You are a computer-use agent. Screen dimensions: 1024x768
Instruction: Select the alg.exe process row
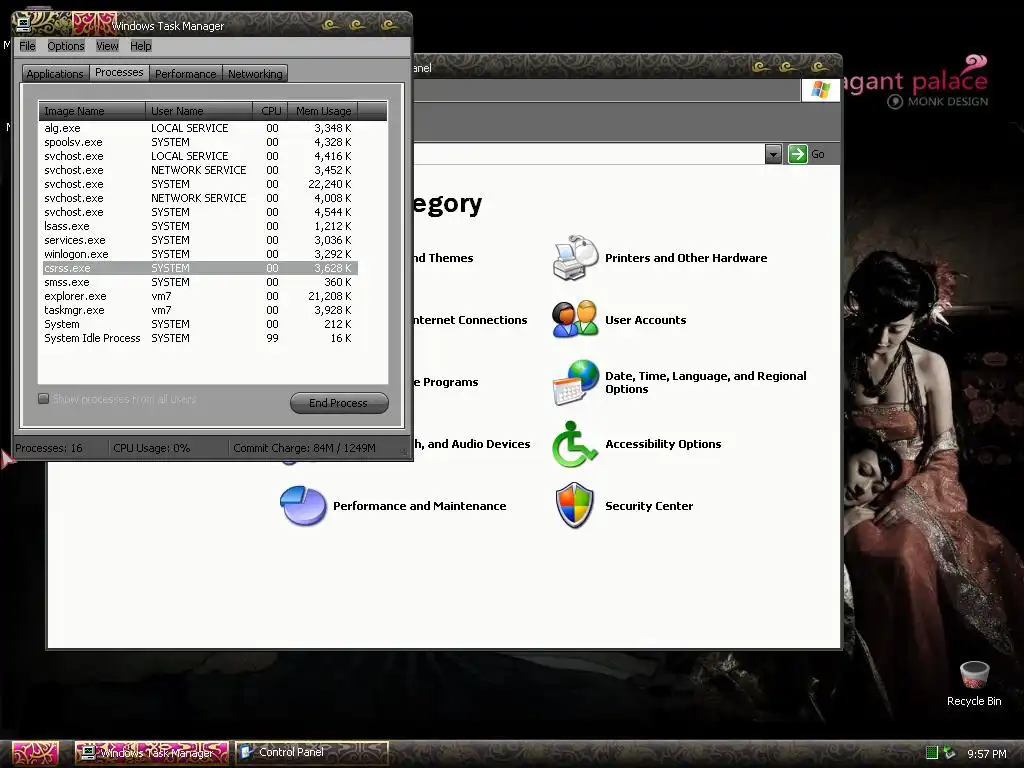pyautogui.click(x=199, y=128)
